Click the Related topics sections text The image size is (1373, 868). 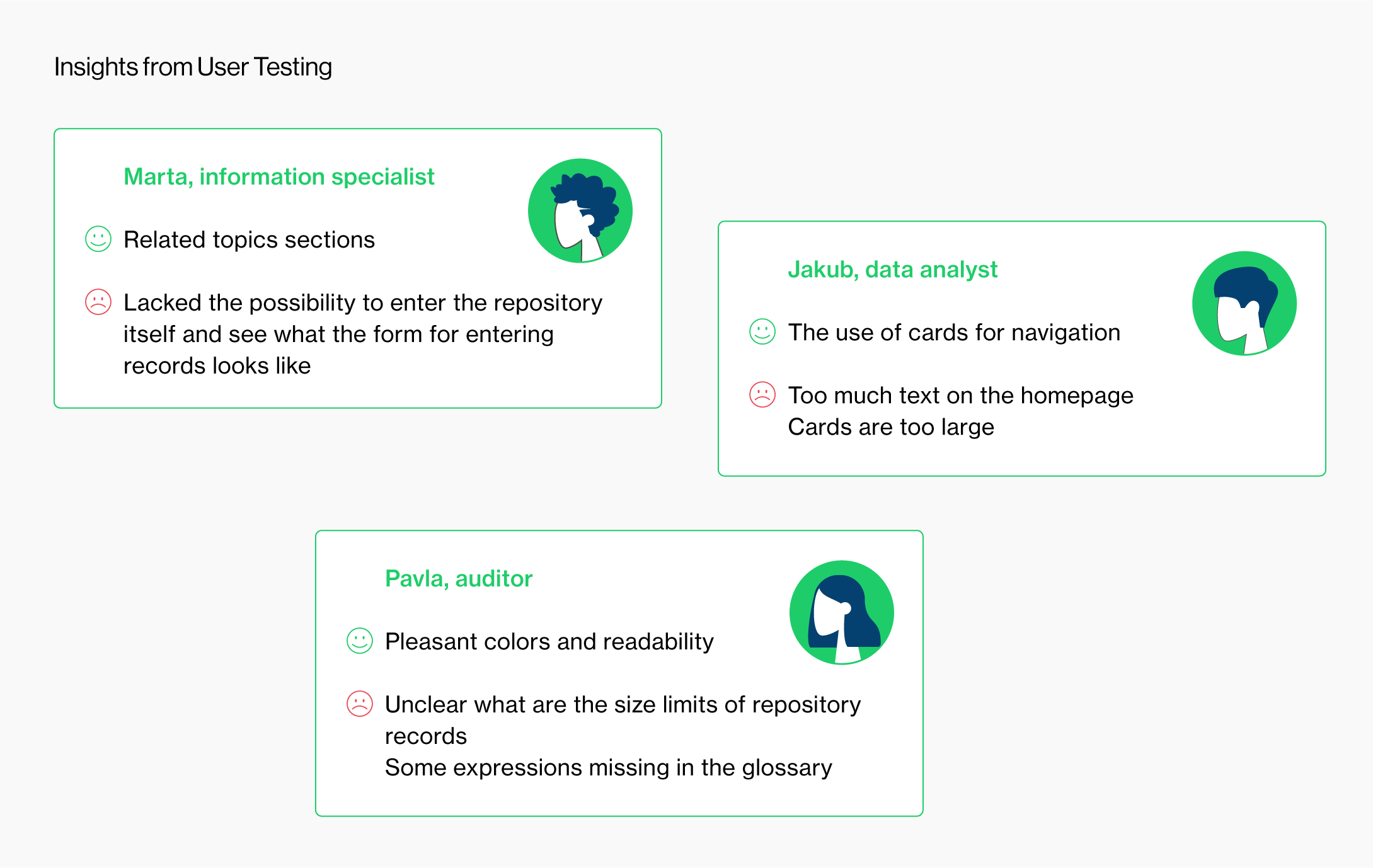click(x=249, y=240)
